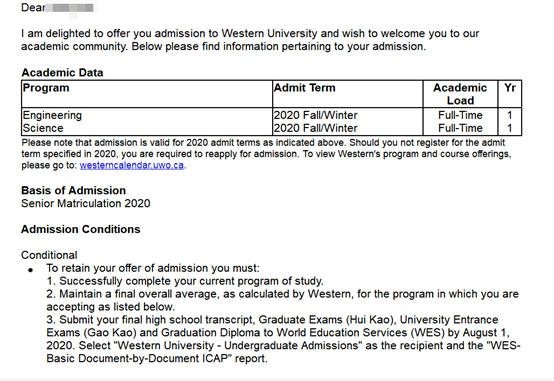Image resolution: width=554 pixels, height=381 pixels.
Task: Open the westerncalendar.uwo.ca link
Action: coord(131,165)
